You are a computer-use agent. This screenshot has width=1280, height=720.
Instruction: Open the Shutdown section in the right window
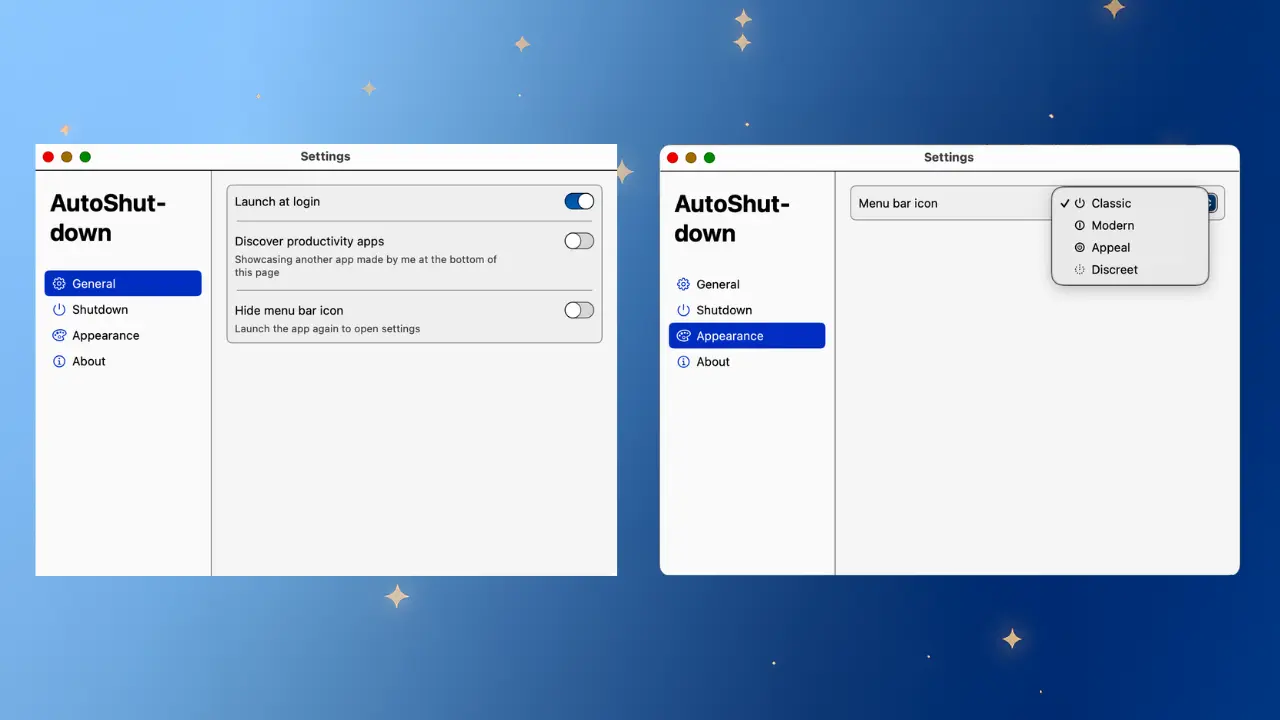coord(724,310)
